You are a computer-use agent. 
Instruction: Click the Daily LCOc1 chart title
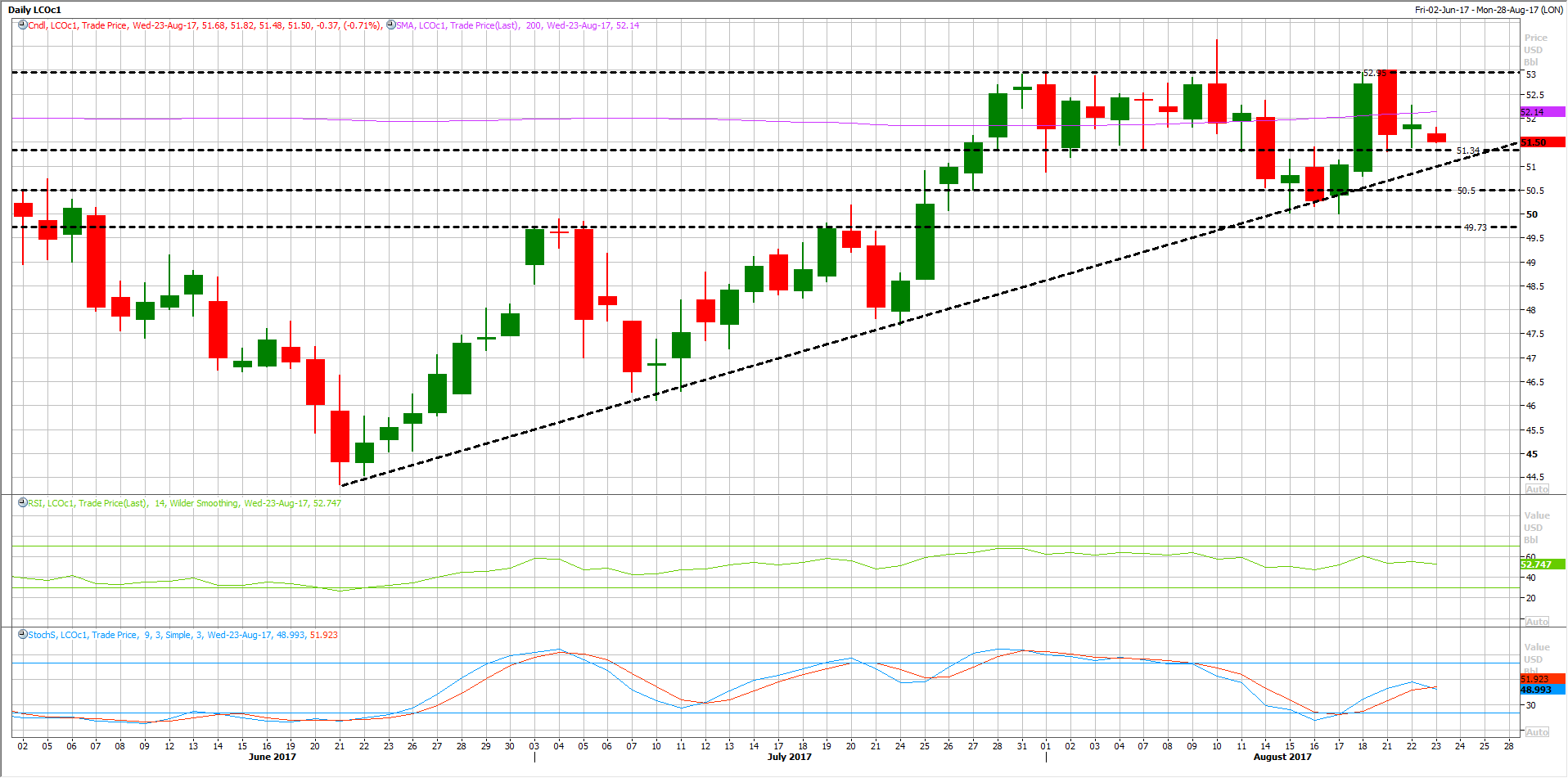[x=34, y=10]
